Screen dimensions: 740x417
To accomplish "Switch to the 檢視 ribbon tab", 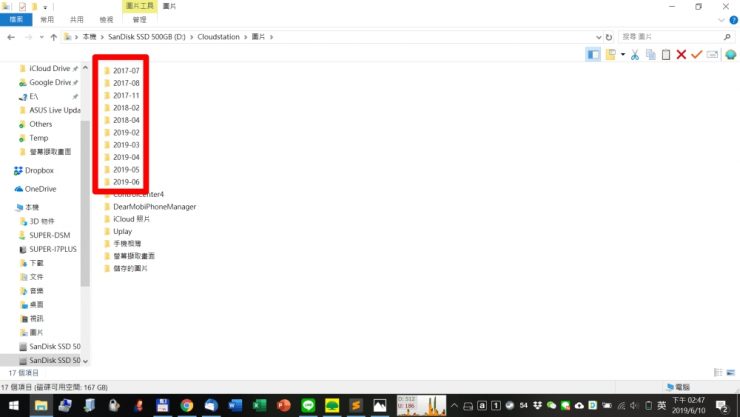I will (x=105, y=19).
